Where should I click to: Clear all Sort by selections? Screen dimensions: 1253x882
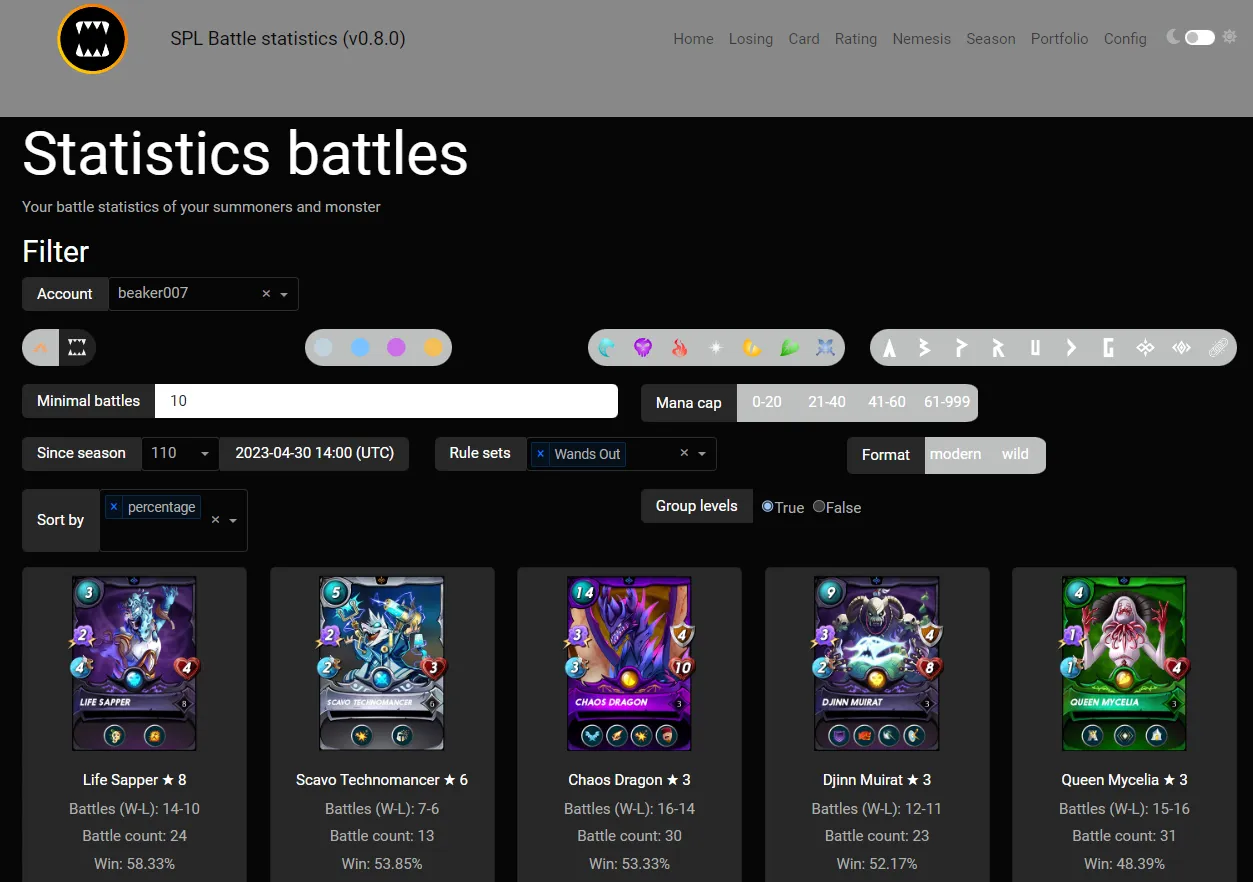(x=215, y=520)
